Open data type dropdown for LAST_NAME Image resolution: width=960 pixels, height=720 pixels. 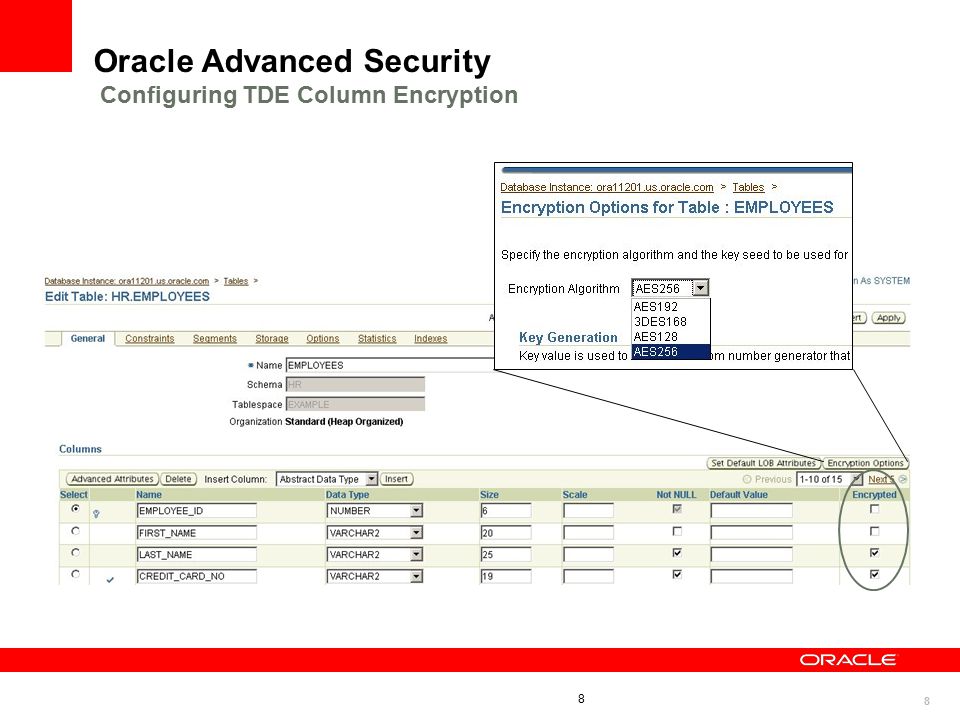(416, 554)
